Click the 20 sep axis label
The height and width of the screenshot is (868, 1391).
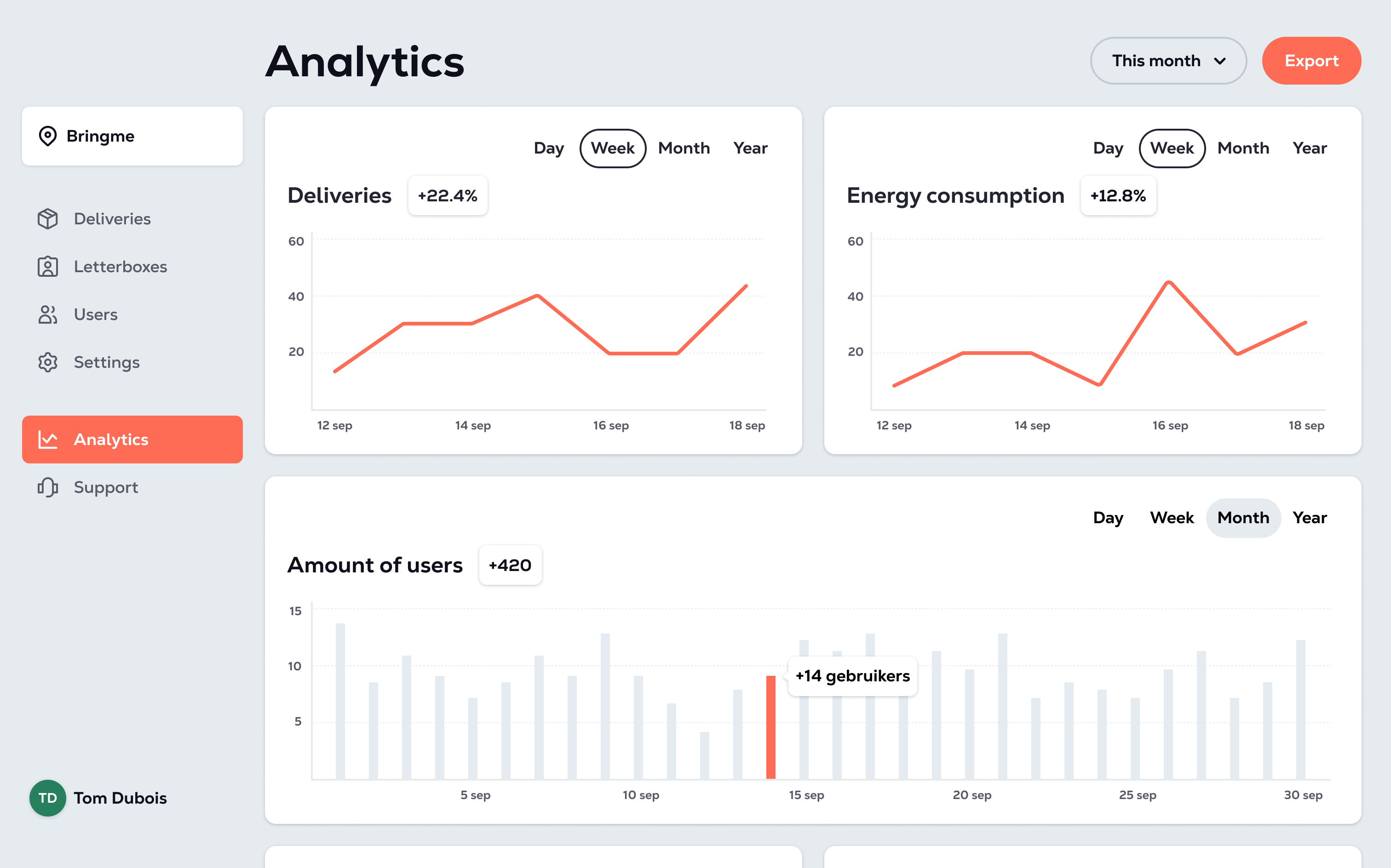(x=972, y=795)
